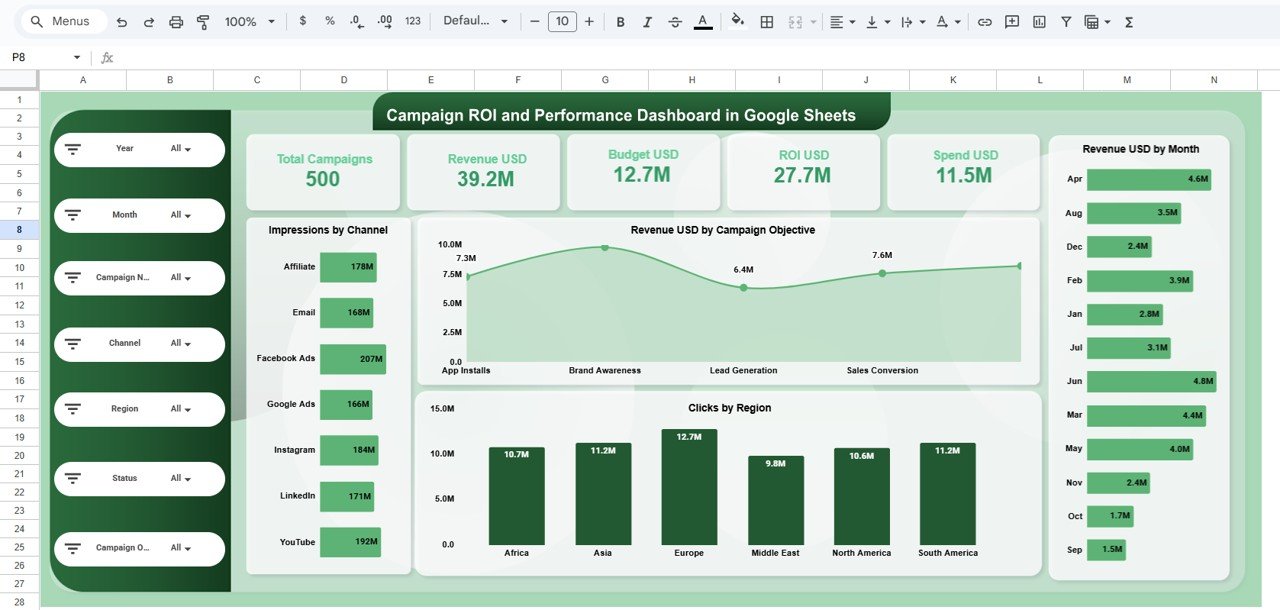Open the Menus search
Viewport: 1280px width, 610px height.
(x=62, y=20)
